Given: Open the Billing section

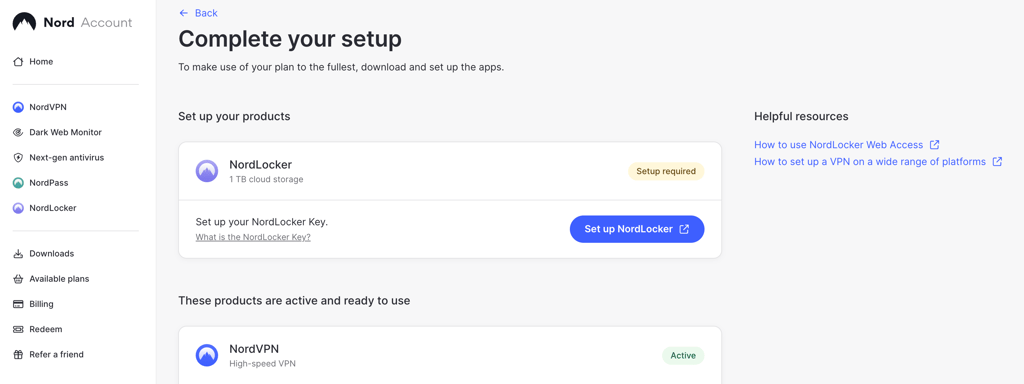Looking at the screenshot, I should coord(41,304).
